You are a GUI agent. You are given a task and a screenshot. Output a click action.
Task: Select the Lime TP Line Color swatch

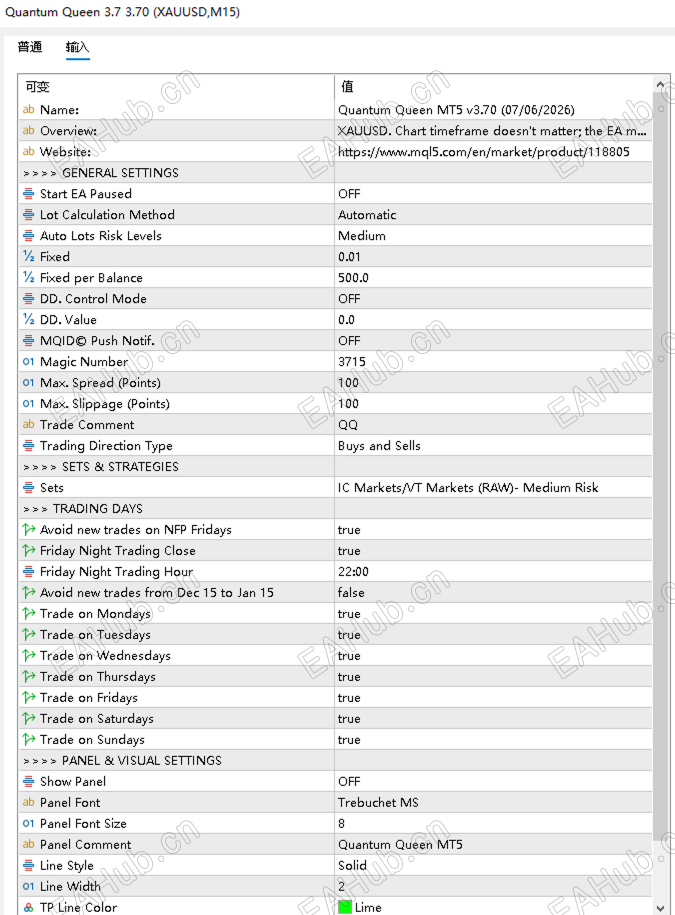point(345,907)
